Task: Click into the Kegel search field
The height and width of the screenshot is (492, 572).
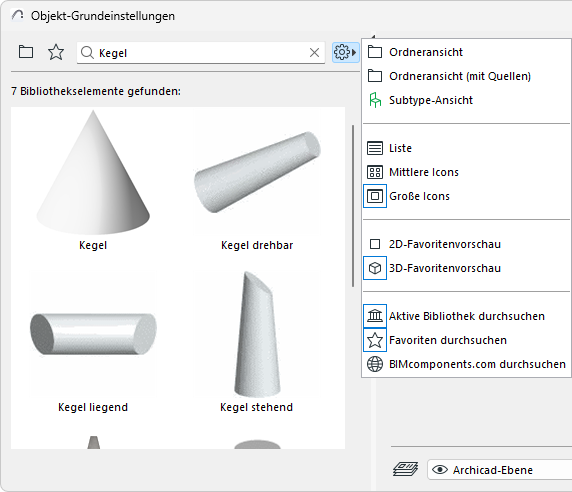Action: coord(201,53)
